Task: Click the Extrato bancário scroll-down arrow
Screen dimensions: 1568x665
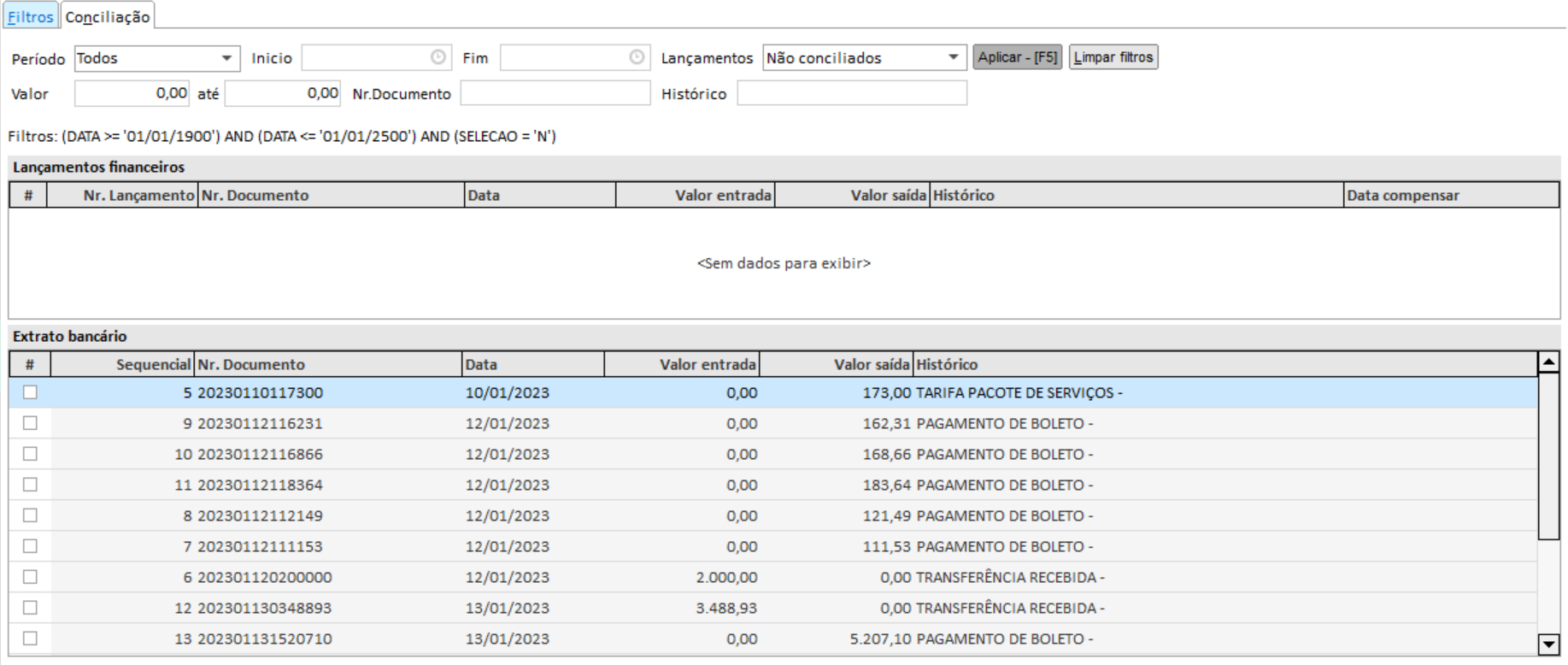Action: click(1548, 644)
